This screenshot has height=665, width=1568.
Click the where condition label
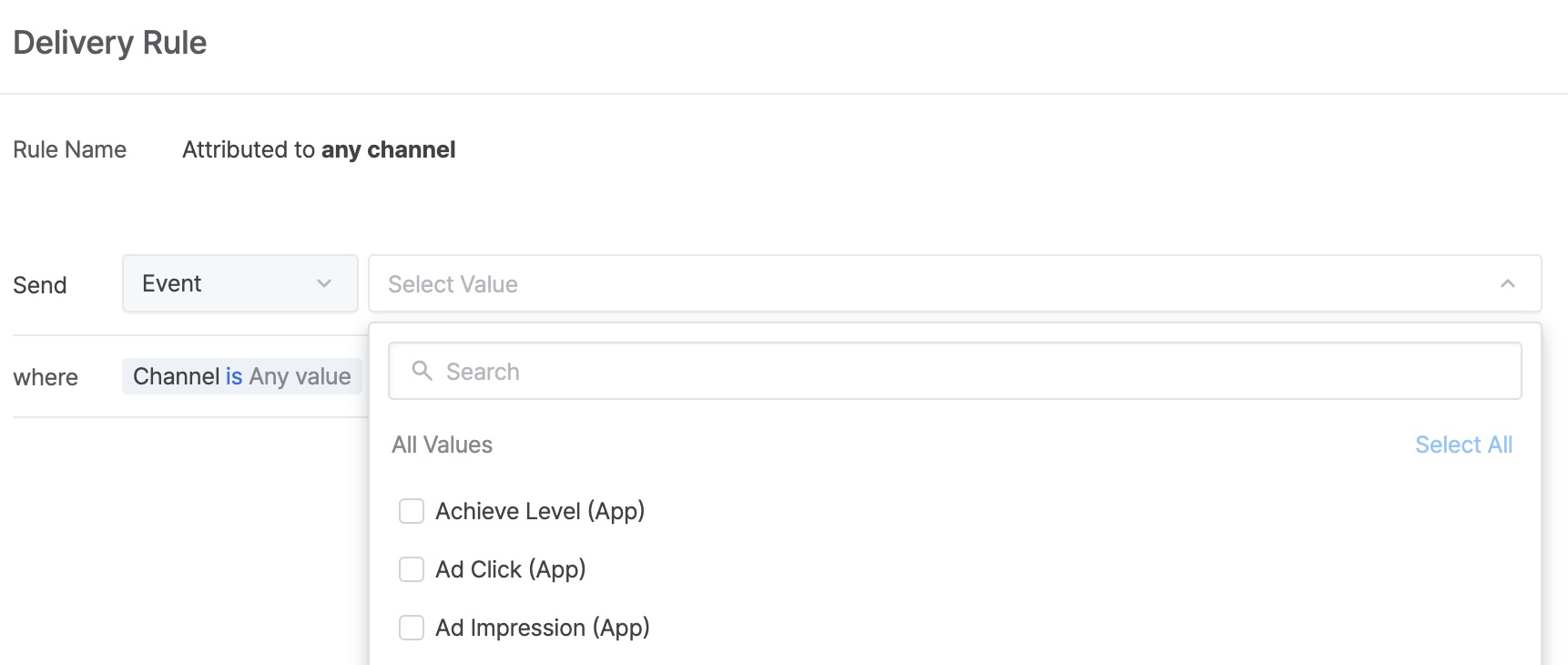coord(46,377)
